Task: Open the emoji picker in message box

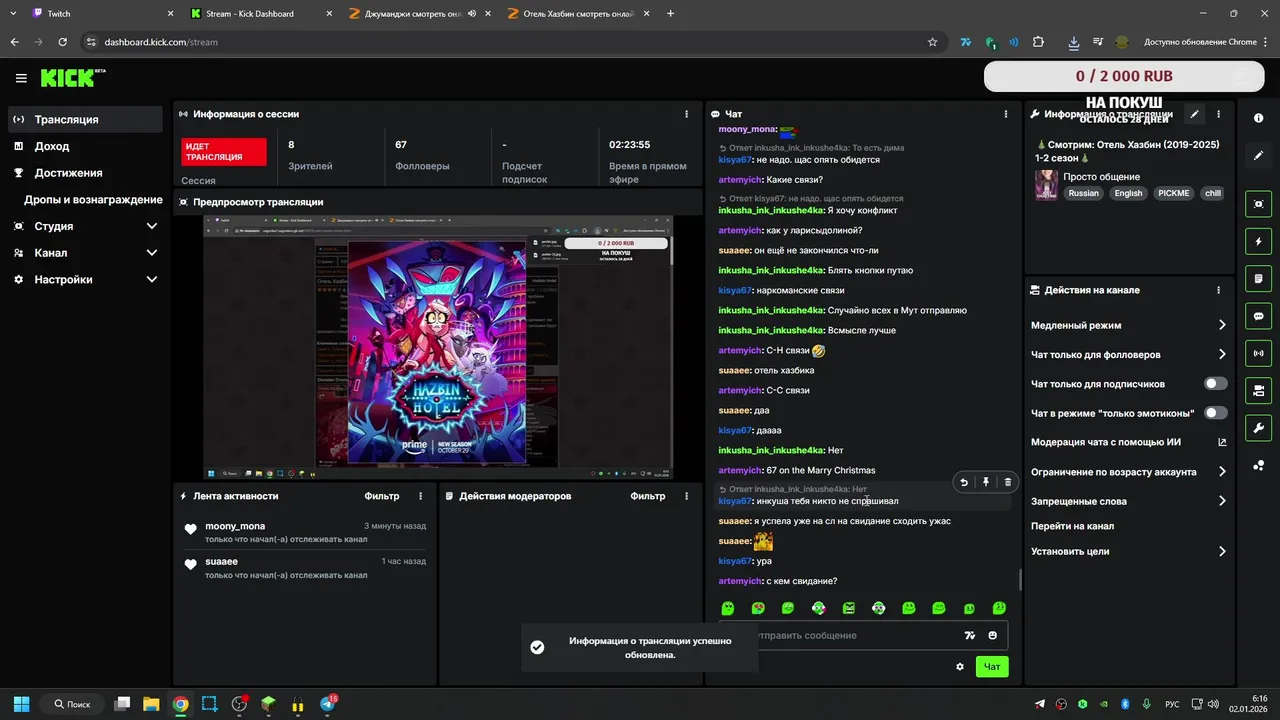Action: (993, 635)
